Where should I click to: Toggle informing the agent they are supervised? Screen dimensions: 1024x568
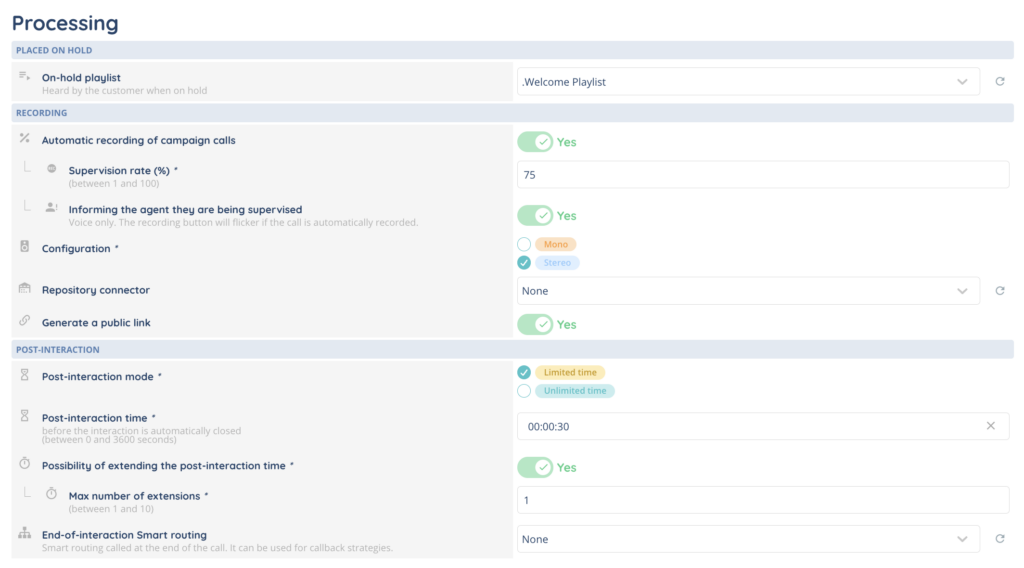535,216
